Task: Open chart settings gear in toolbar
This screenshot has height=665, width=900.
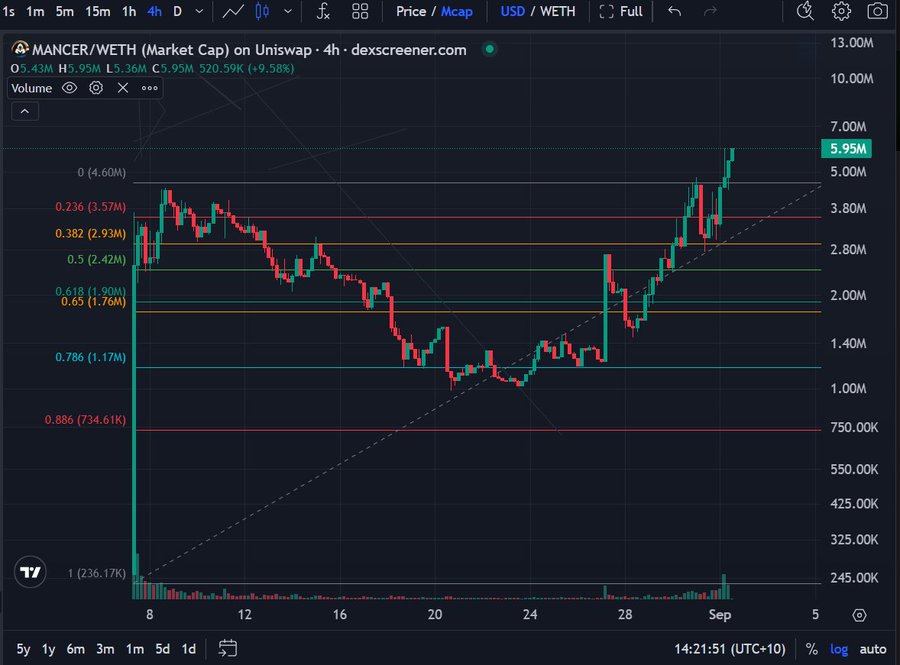Action: tap(841, 11)
